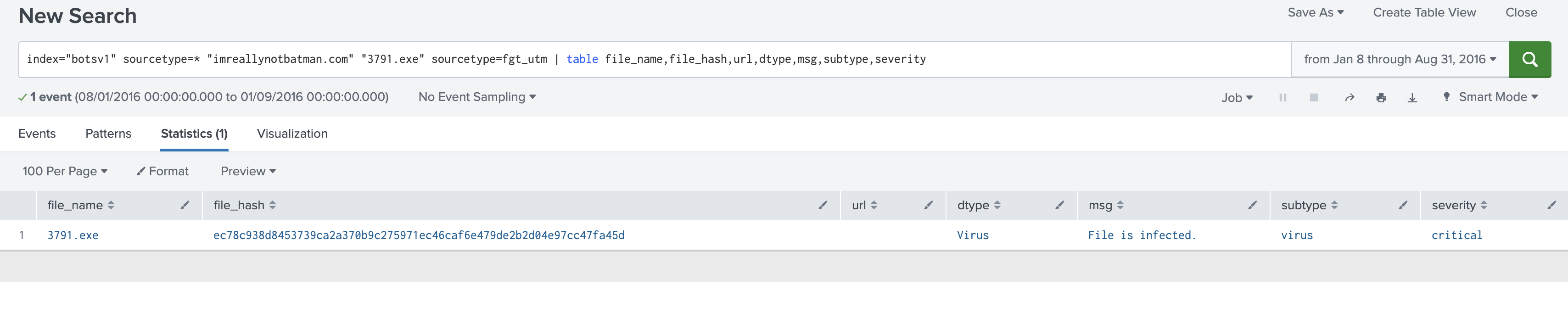Switch to the Patterns tab

(108, 134)
